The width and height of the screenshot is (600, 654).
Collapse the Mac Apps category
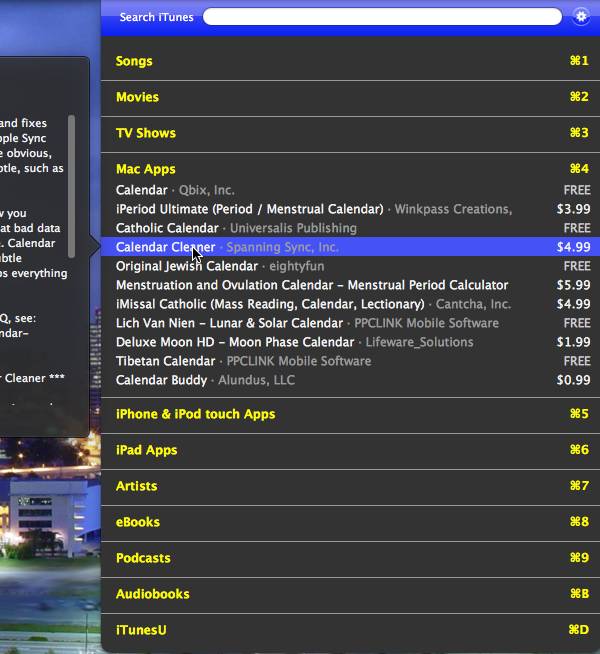point(350,169)
